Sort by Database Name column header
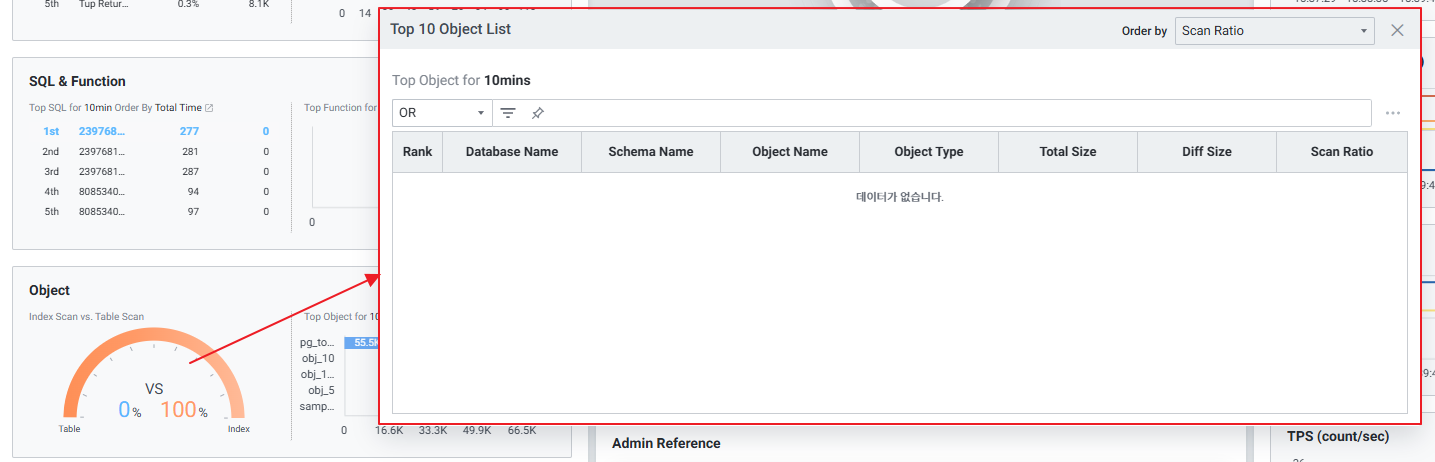 [x=511, y=152]
